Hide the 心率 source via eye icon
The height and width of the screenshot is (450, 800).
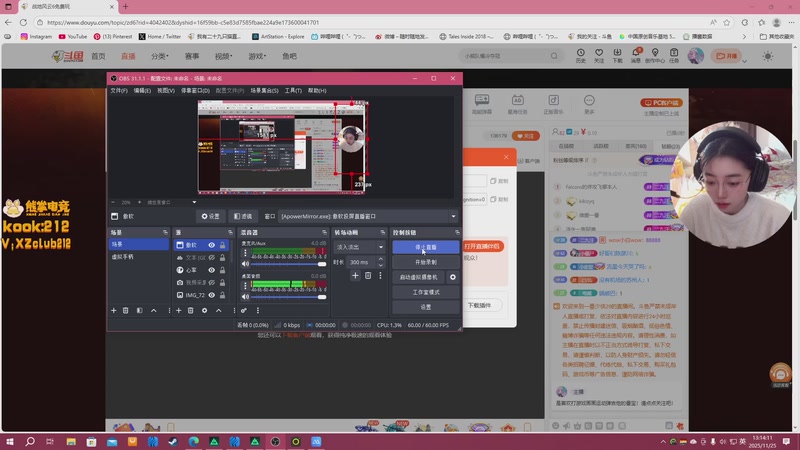(x=211, y=270)
